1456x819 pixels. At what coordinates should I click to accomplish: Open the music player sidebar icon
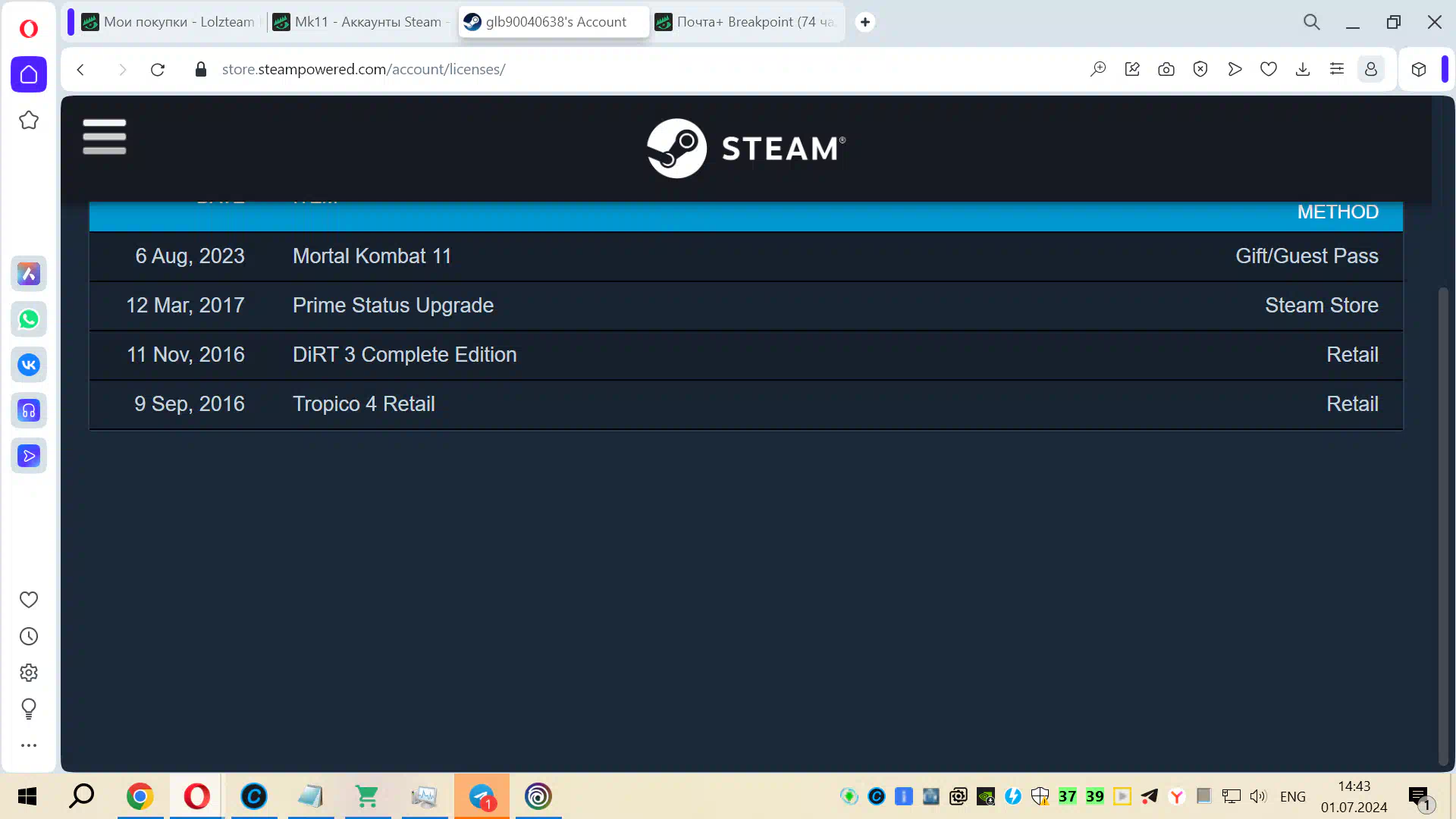pyautogui.click(x=29, y=410)
